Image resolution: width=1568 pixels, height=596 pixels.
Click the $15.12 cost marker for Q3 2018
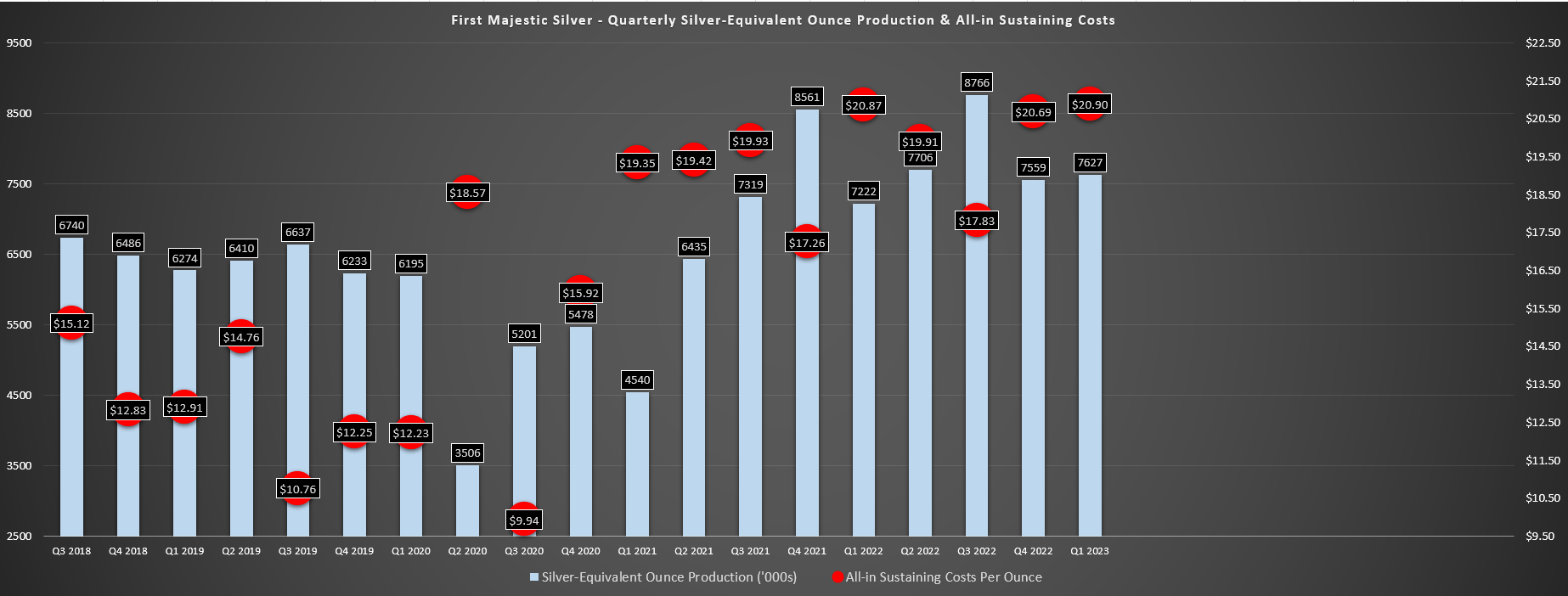(x=71, y=323)
